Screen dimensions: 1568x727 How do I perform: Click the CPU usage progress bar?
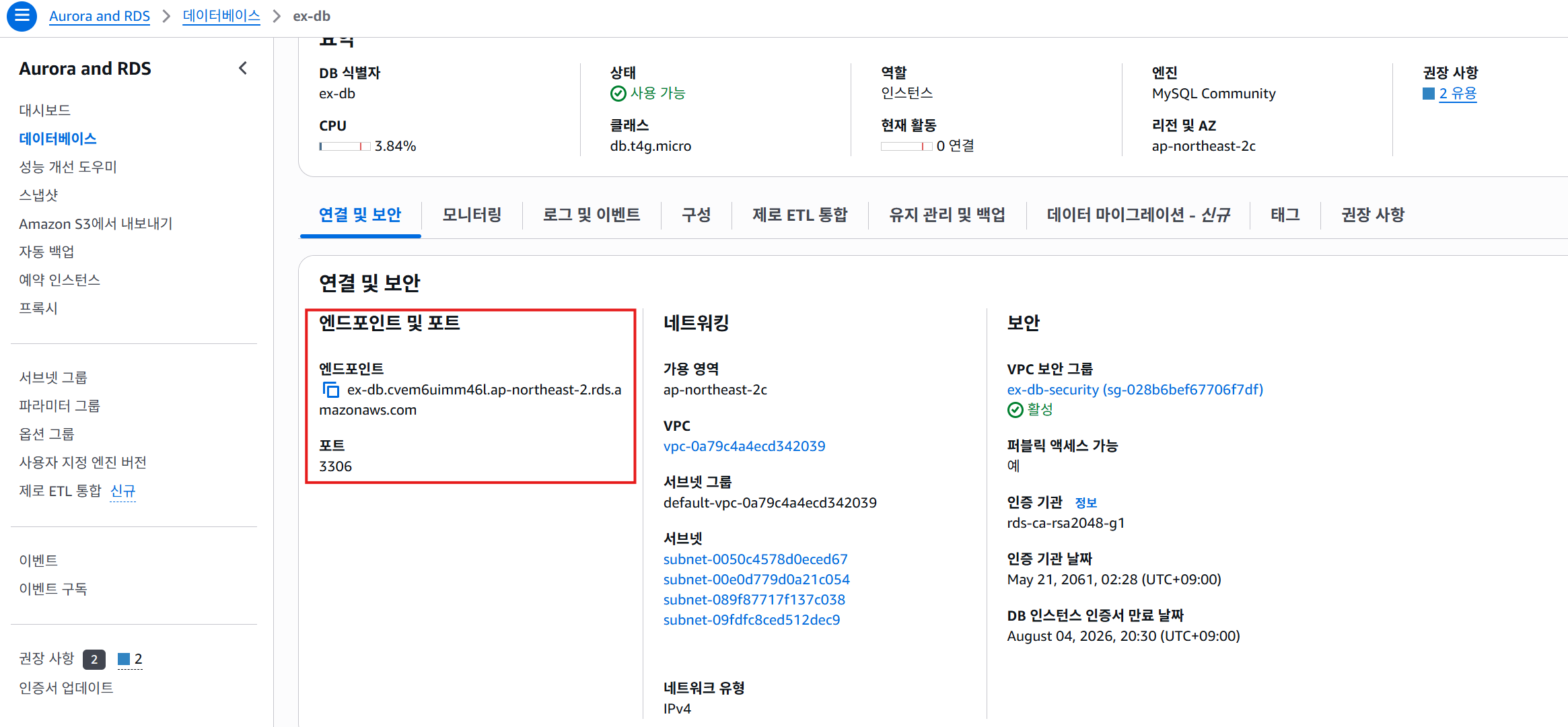pyautogui.click(x=345, y=146)
